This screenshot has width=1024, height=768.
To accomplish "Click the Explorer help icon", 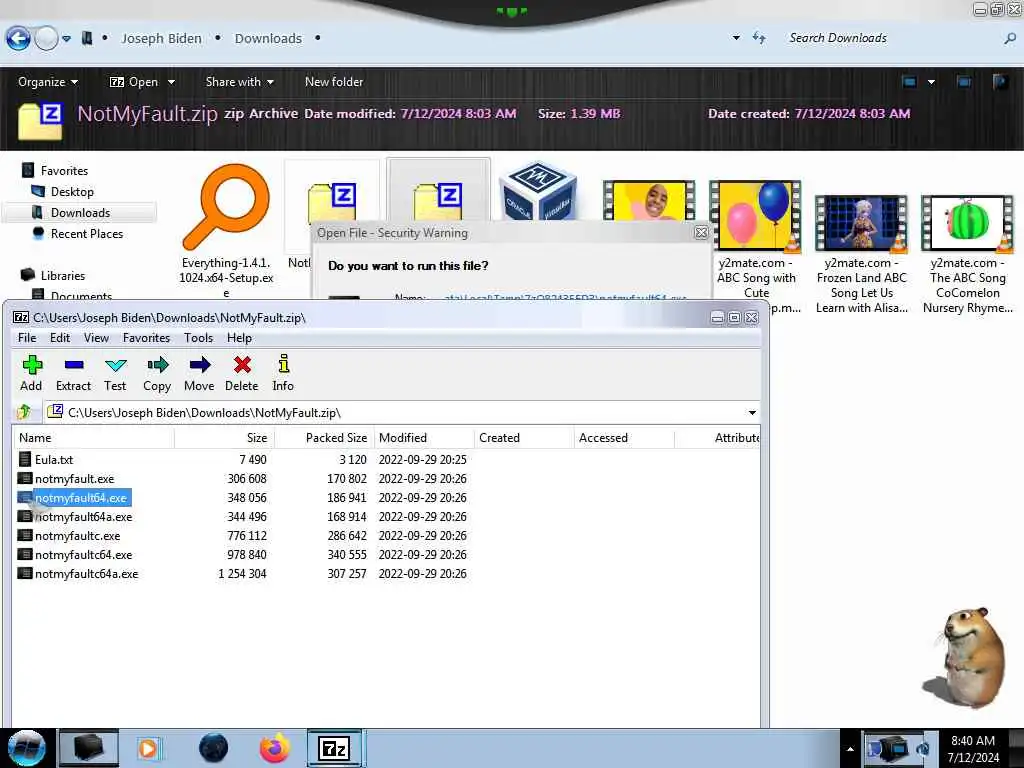I will 1000,82.
